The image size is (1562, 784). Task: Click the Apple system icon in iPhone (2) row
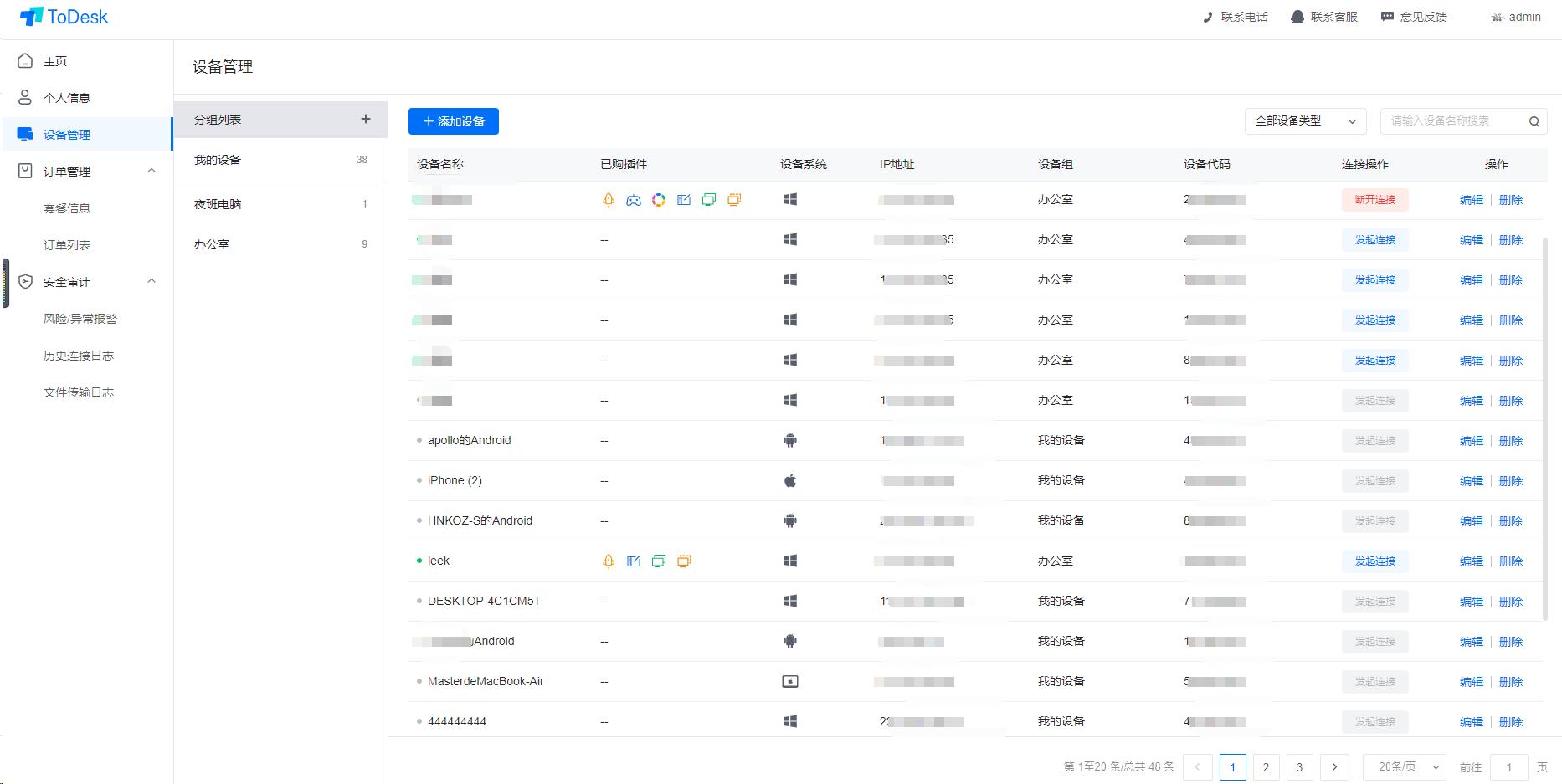[789, 481]
